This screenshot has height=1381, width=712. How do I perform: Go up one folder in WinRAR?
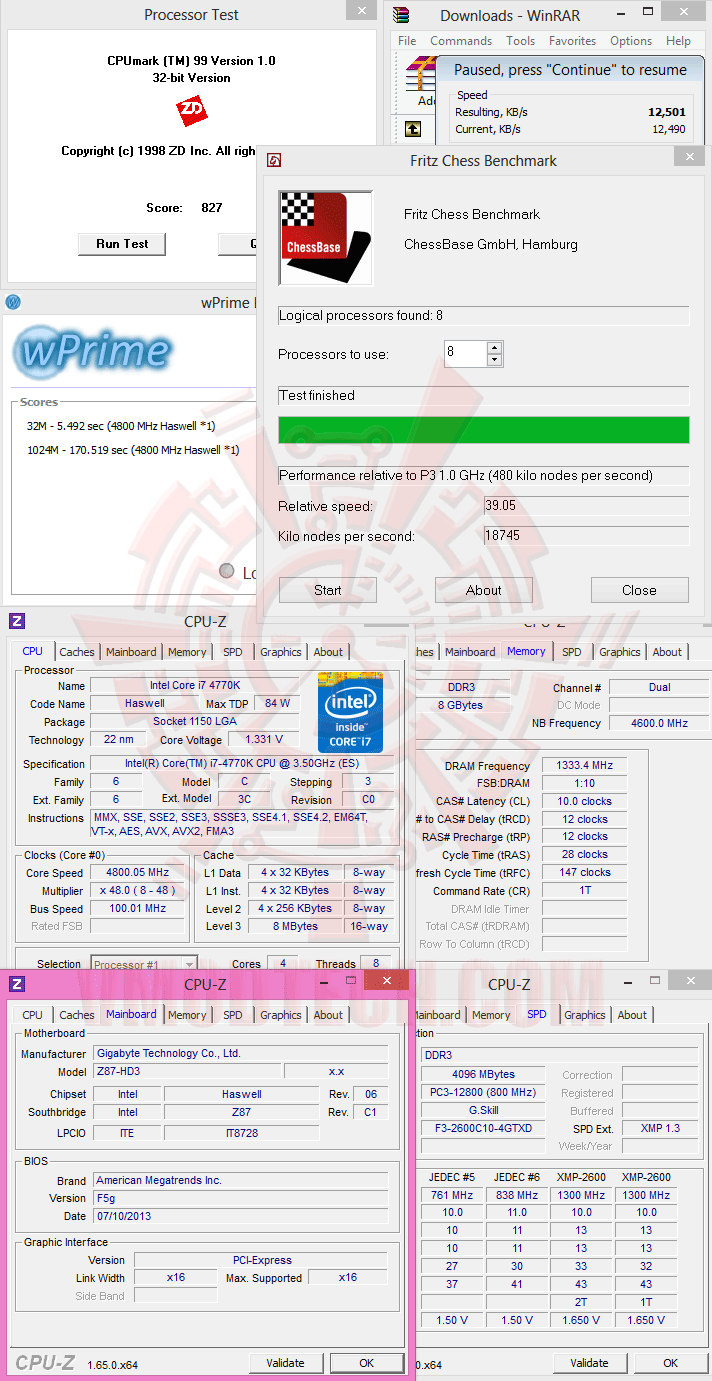coord(412,129)
